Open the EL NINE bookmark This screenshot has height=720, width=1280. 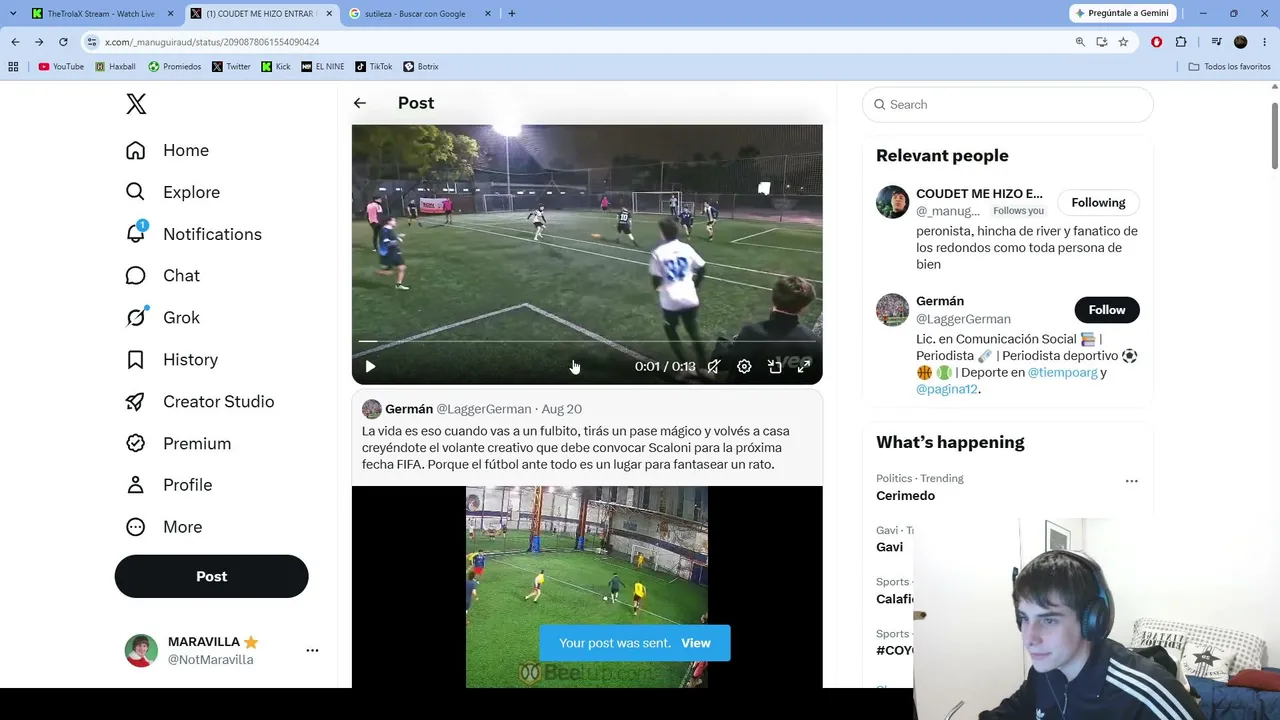click(x=323, y=67)
